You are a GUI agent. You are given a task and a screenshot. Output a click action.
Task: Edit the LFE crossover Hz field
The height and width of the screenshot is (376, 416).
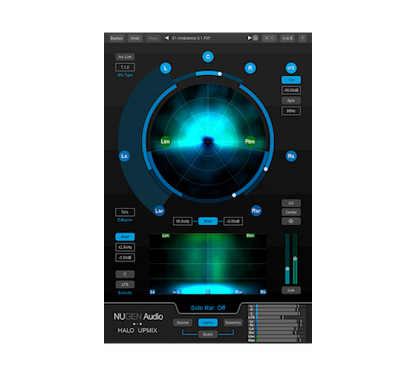291,111
